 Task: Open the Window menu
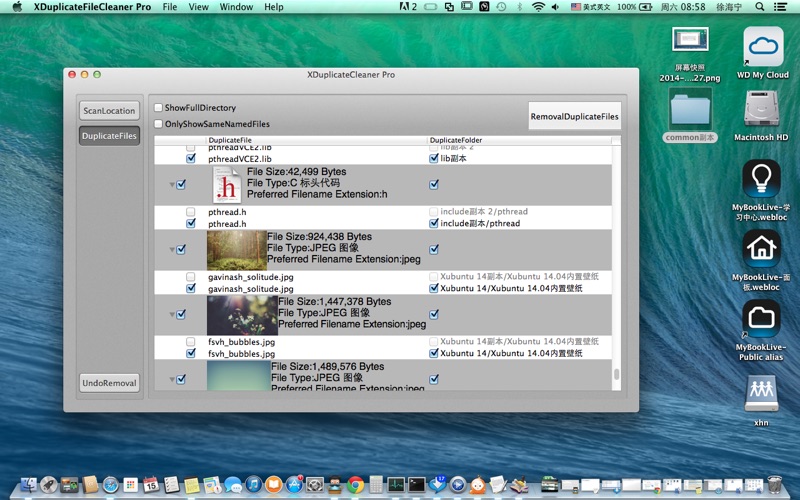pyautogui.click(x=236, y=7)
